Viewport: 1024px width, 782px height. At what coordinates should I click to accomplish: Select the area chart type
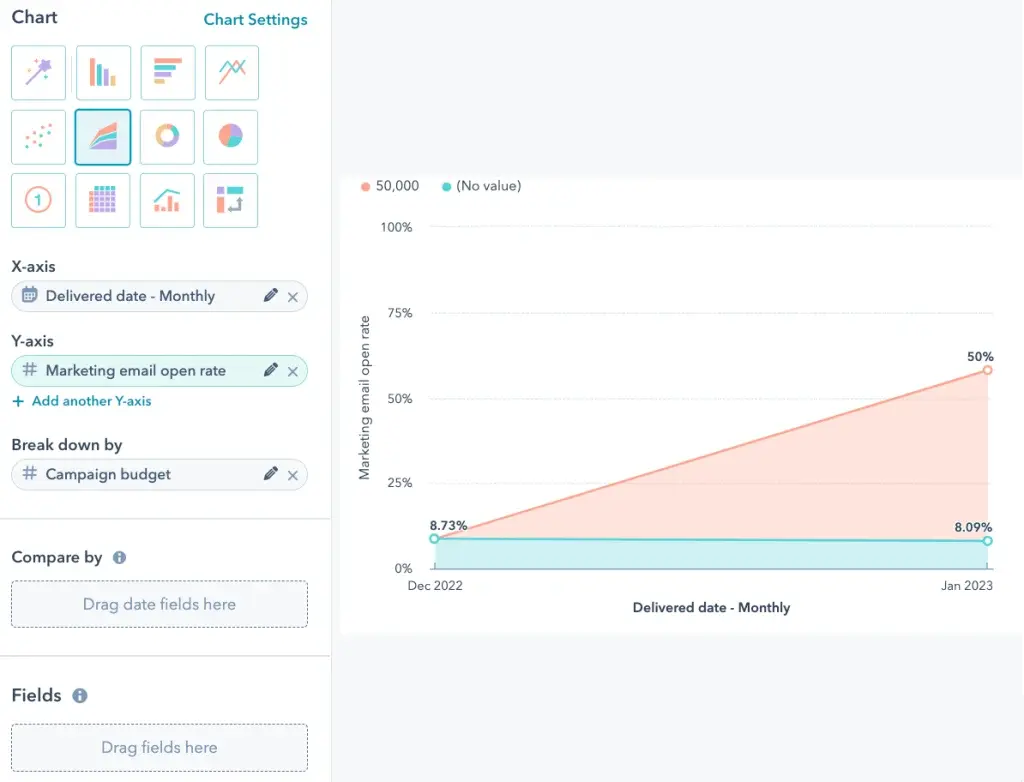pyautogui.click(x=103, y=137)
